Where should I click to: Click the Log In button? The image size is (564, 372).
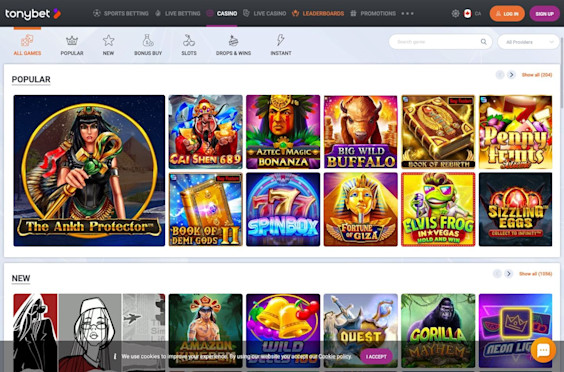[x=507, y=14]
